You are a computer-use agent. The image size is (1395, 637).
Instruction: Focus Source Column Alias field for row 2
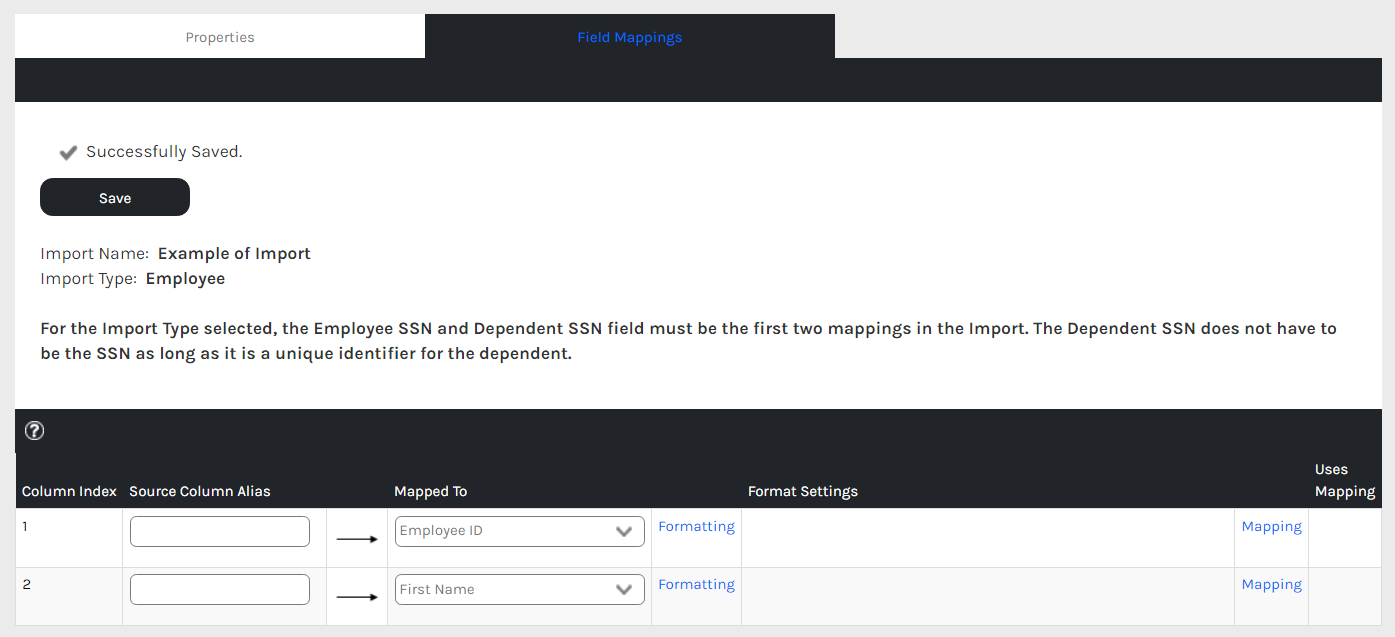(220, 590)
